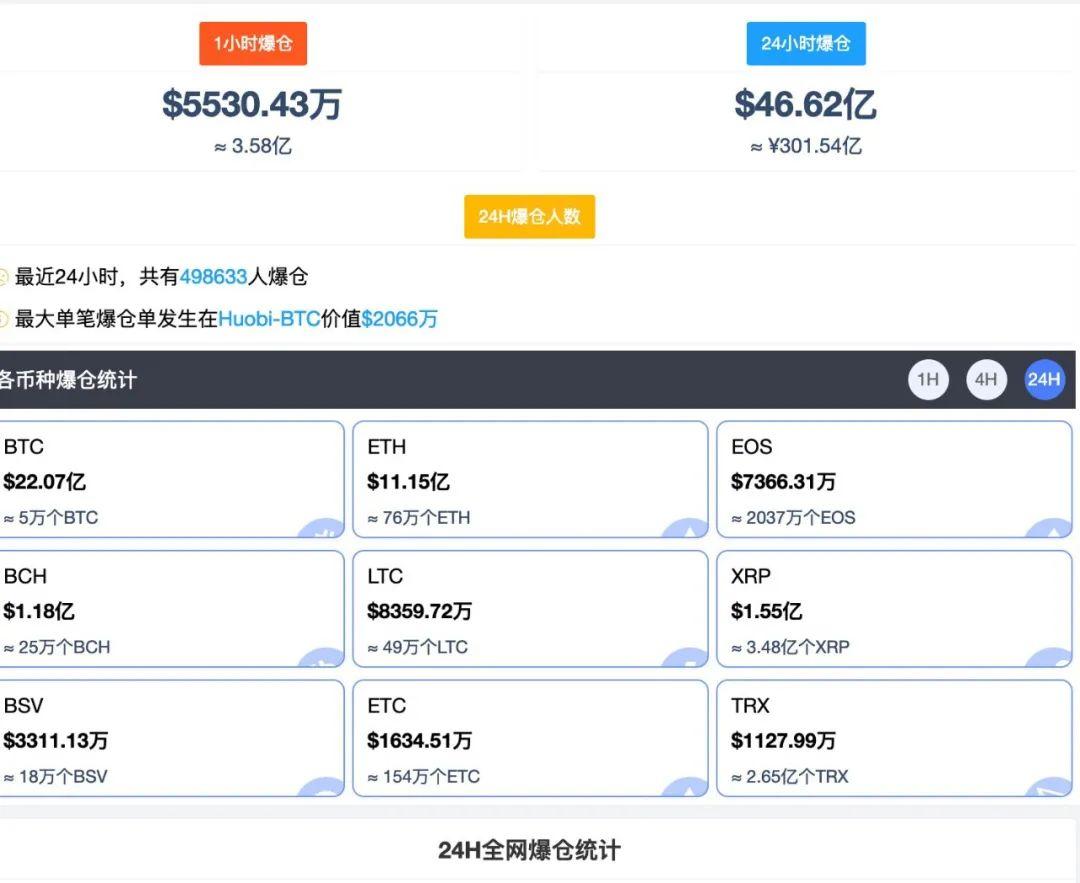Switch to the 4H time filter
Screen dimensions: 1080x883
pyautogui.click(x=986, y=380)
